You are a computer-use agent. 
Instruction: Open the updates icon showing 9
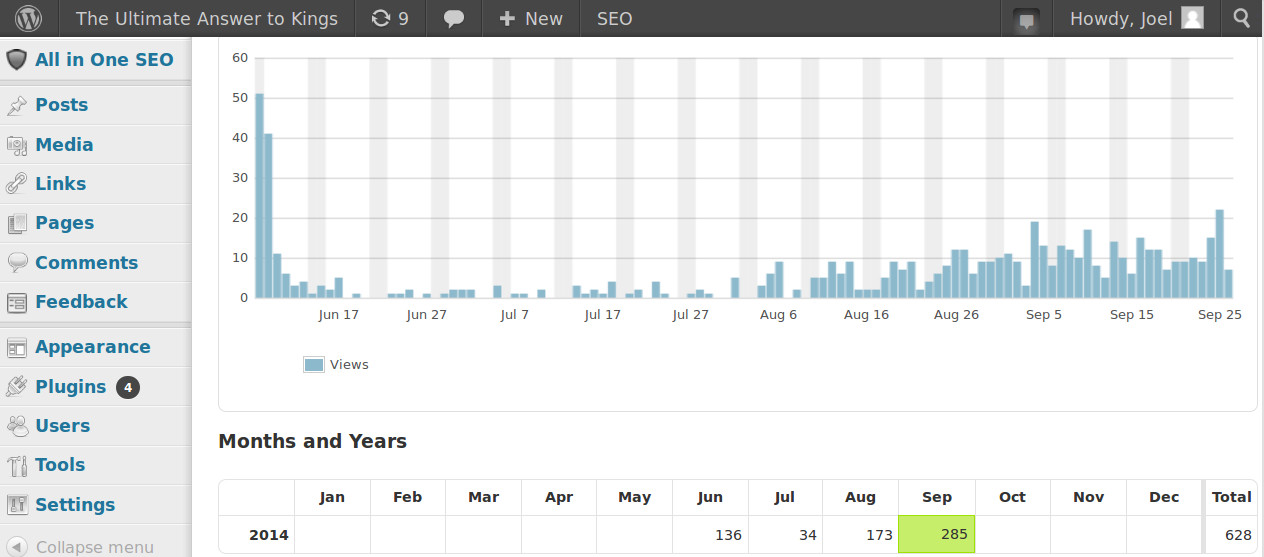coord(389,18)
